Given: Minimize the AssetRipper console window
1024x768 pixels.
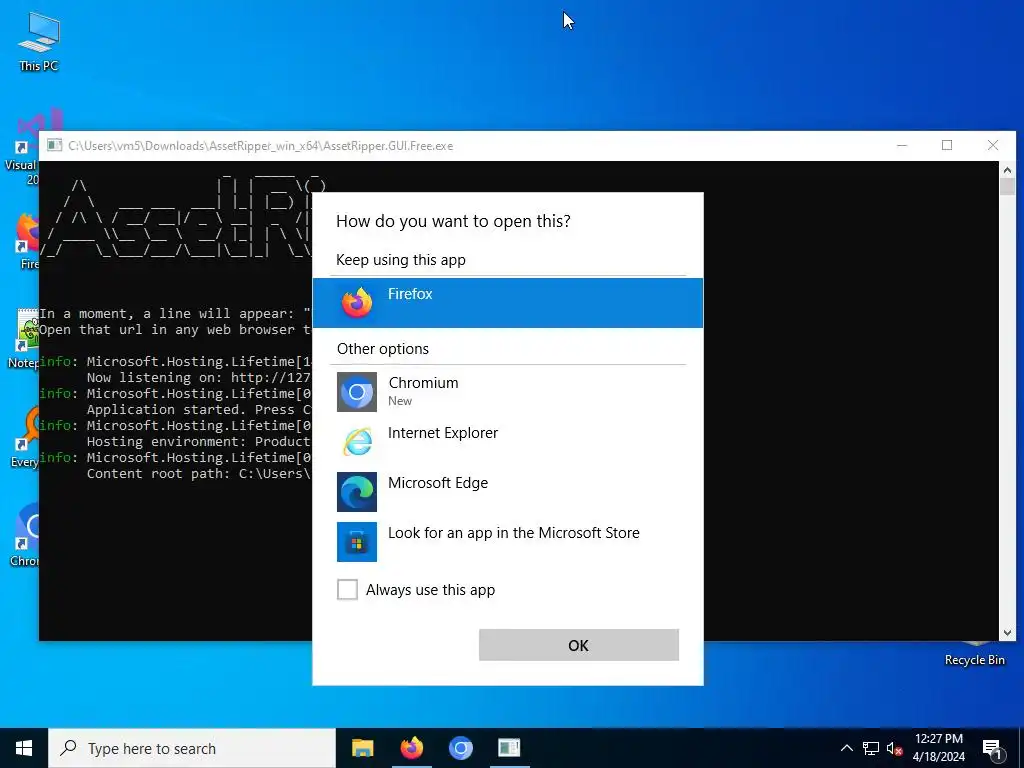Looking at the screenshot, I should (x=902, y=145).
